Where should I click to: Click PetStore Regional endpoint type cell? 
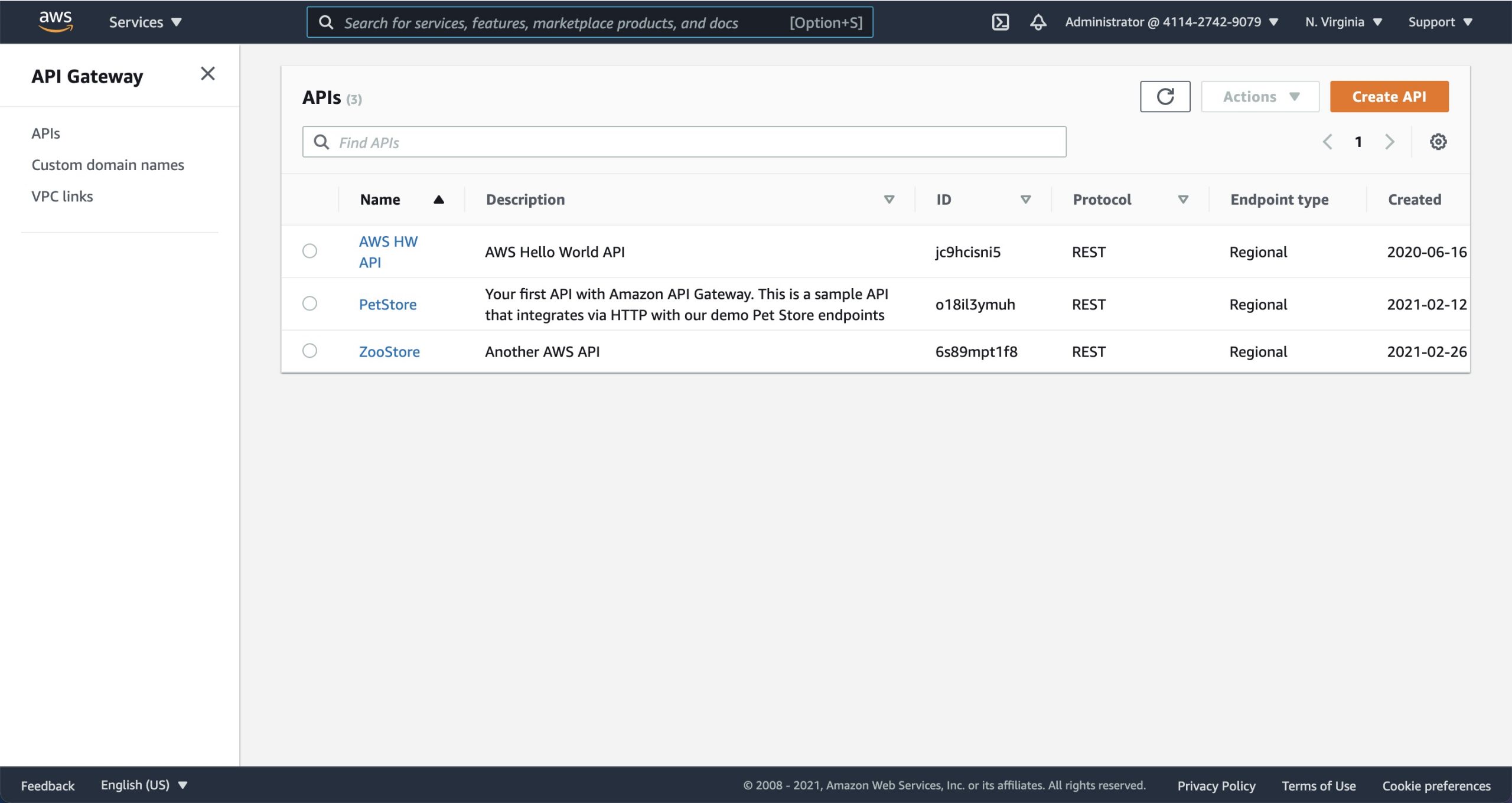click(1258, 305)
